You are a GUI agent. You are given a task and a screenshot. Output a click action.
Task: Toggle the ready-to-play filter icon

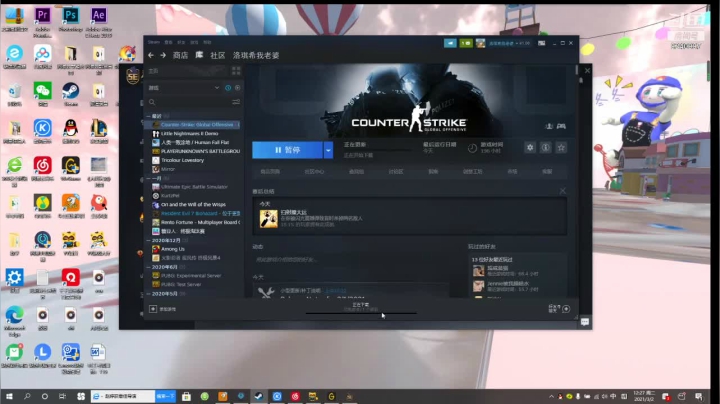point(237,88)
